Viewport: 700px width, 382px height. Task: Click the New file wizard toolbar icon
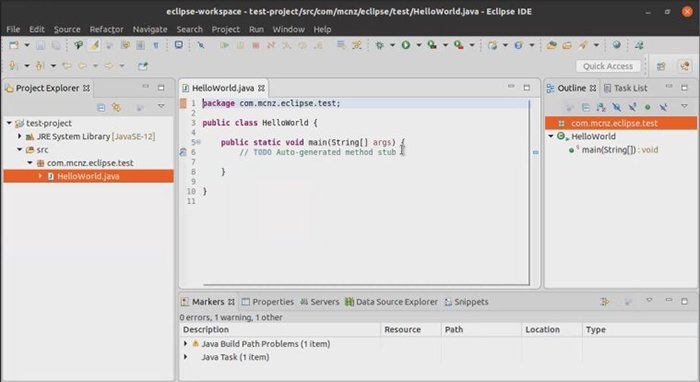coord(14,45)
